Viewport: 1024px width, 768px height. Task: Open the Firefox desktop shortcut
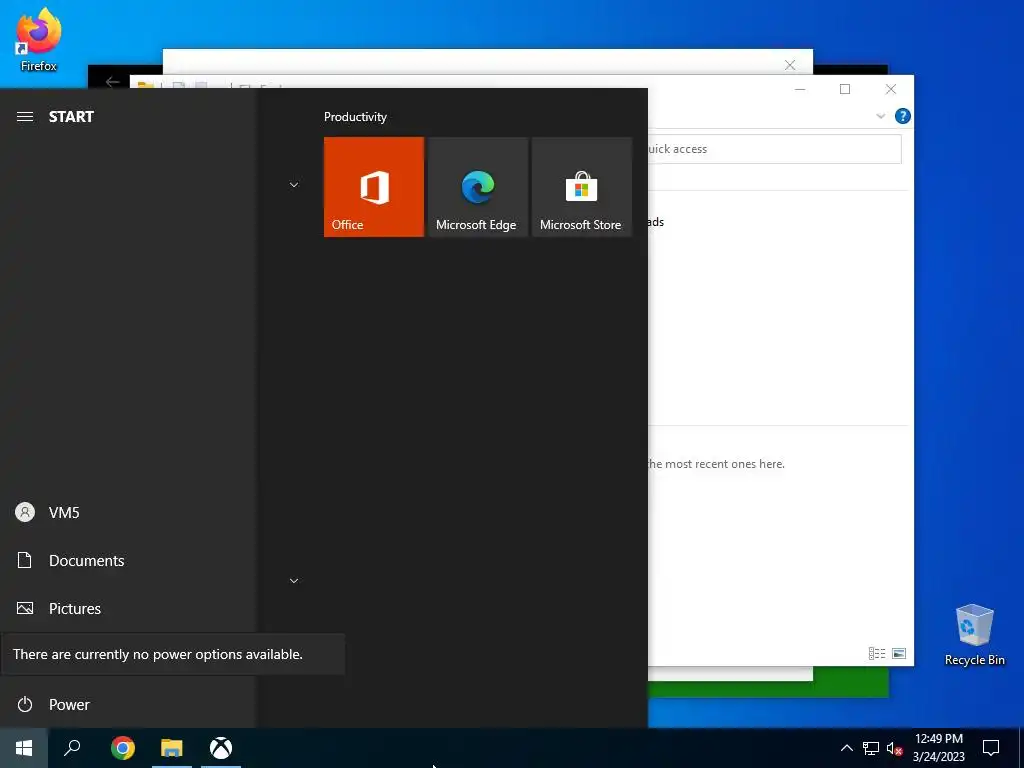pyautogui.click(x=39, y=39)
